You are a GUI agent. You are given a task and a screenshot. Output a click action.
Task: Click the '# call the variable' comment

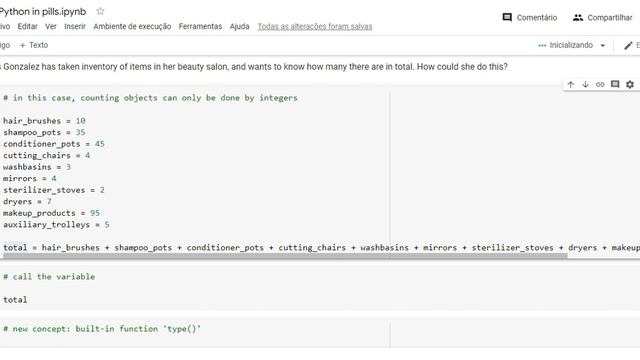pos(49,277)
